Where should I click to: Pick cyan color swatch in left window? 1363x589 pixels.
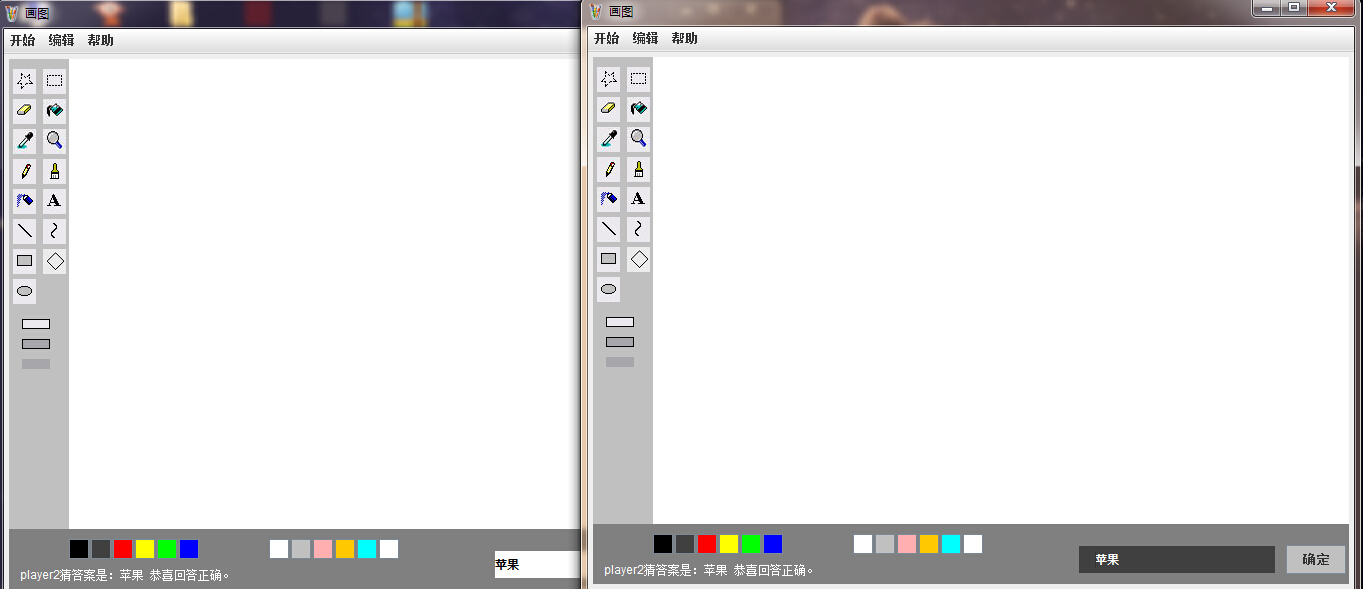coord(367,549)
